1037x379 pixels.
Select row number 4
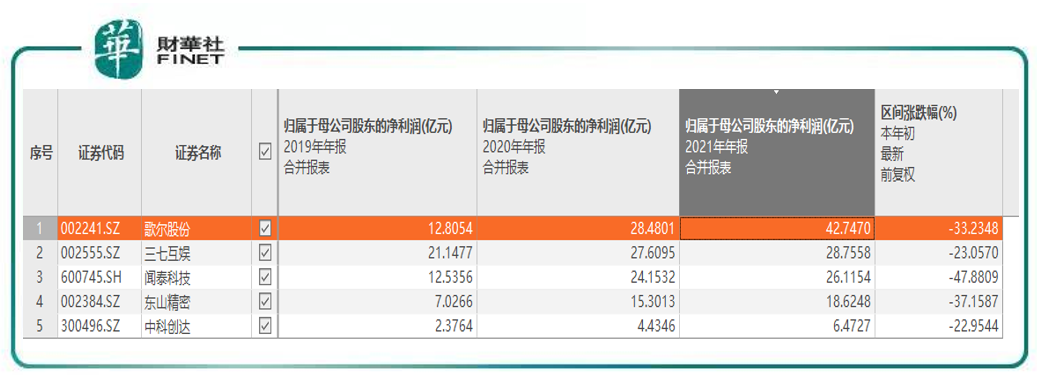41,302
